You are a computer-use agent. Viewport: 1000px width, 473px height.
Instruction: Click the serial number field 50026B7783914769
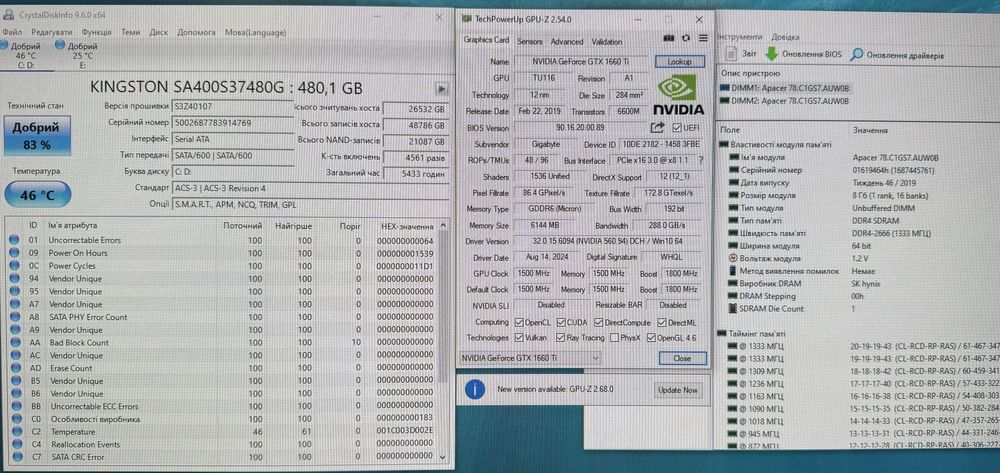pos(233,122)
